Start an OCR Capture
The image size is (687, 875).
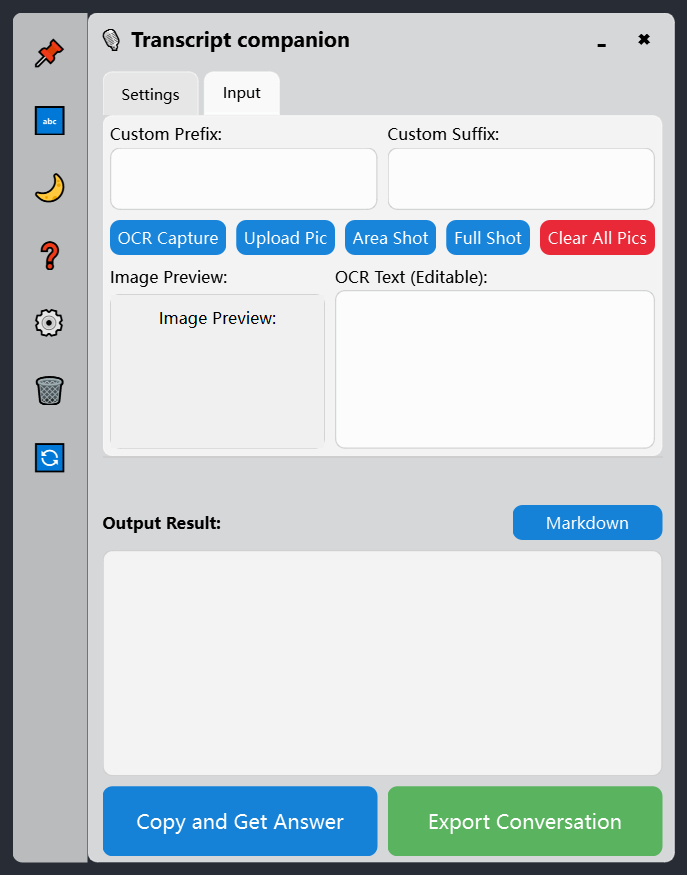pyautogui.click(x=167, y=237)
